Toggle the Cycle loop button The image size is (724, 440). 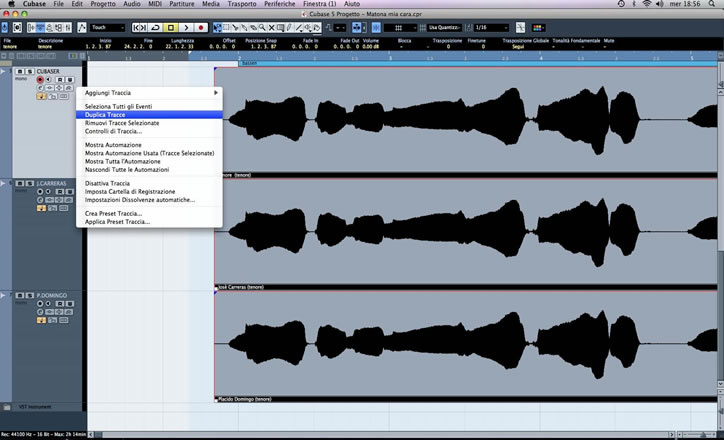[x=156, y=28]
